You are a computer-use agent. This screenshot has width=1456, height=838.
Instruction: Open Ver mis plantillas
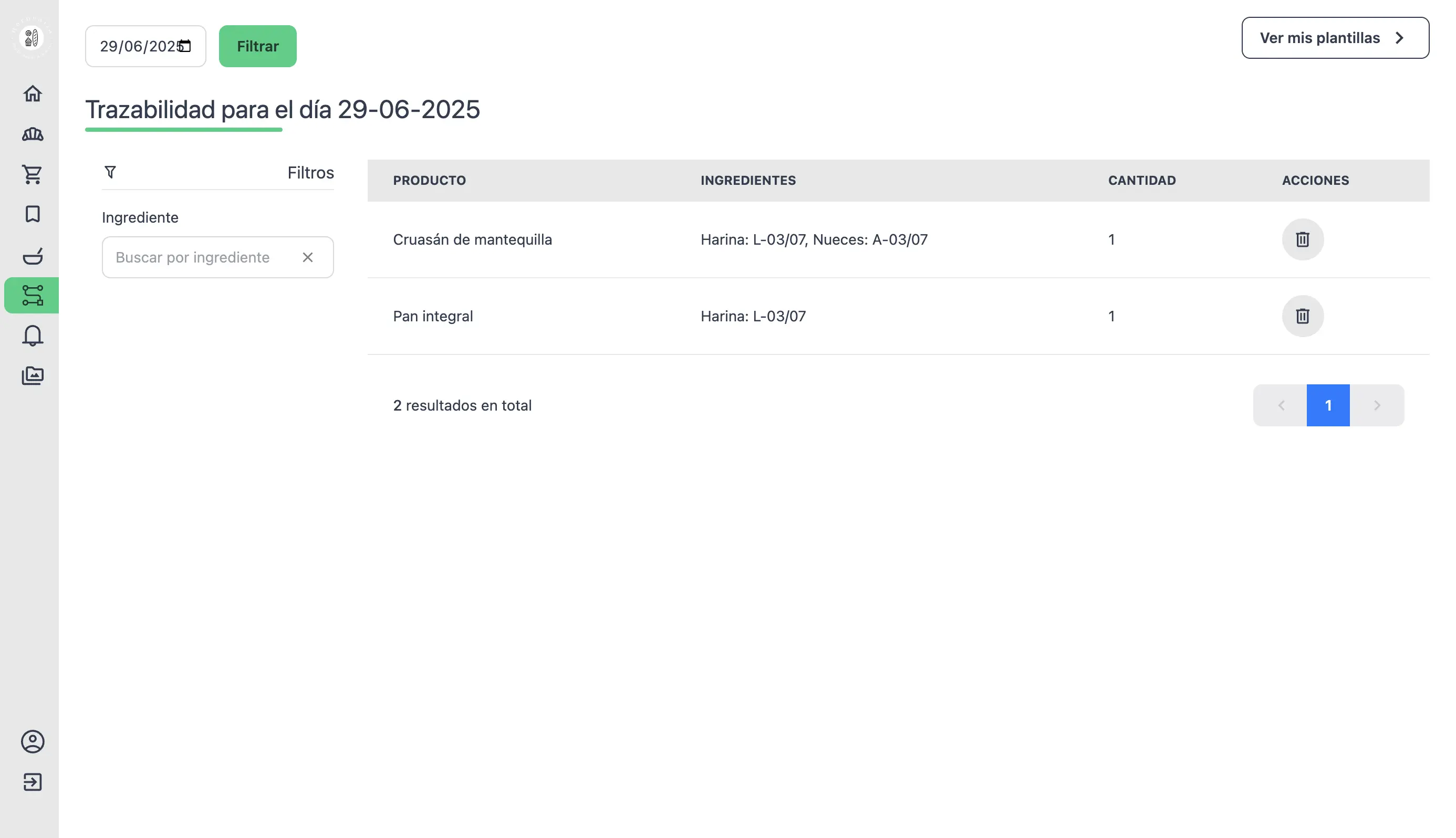[1334, 38]
